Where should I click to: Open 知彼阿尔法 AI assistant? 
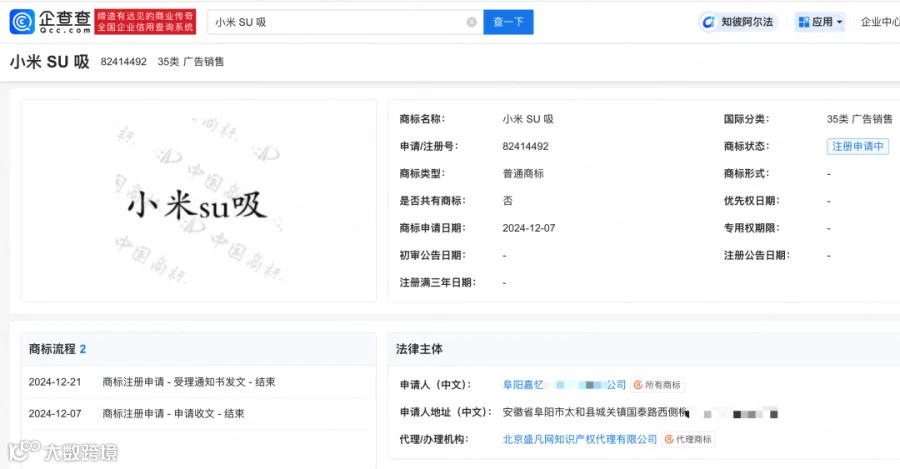click(x=738, y=22)
